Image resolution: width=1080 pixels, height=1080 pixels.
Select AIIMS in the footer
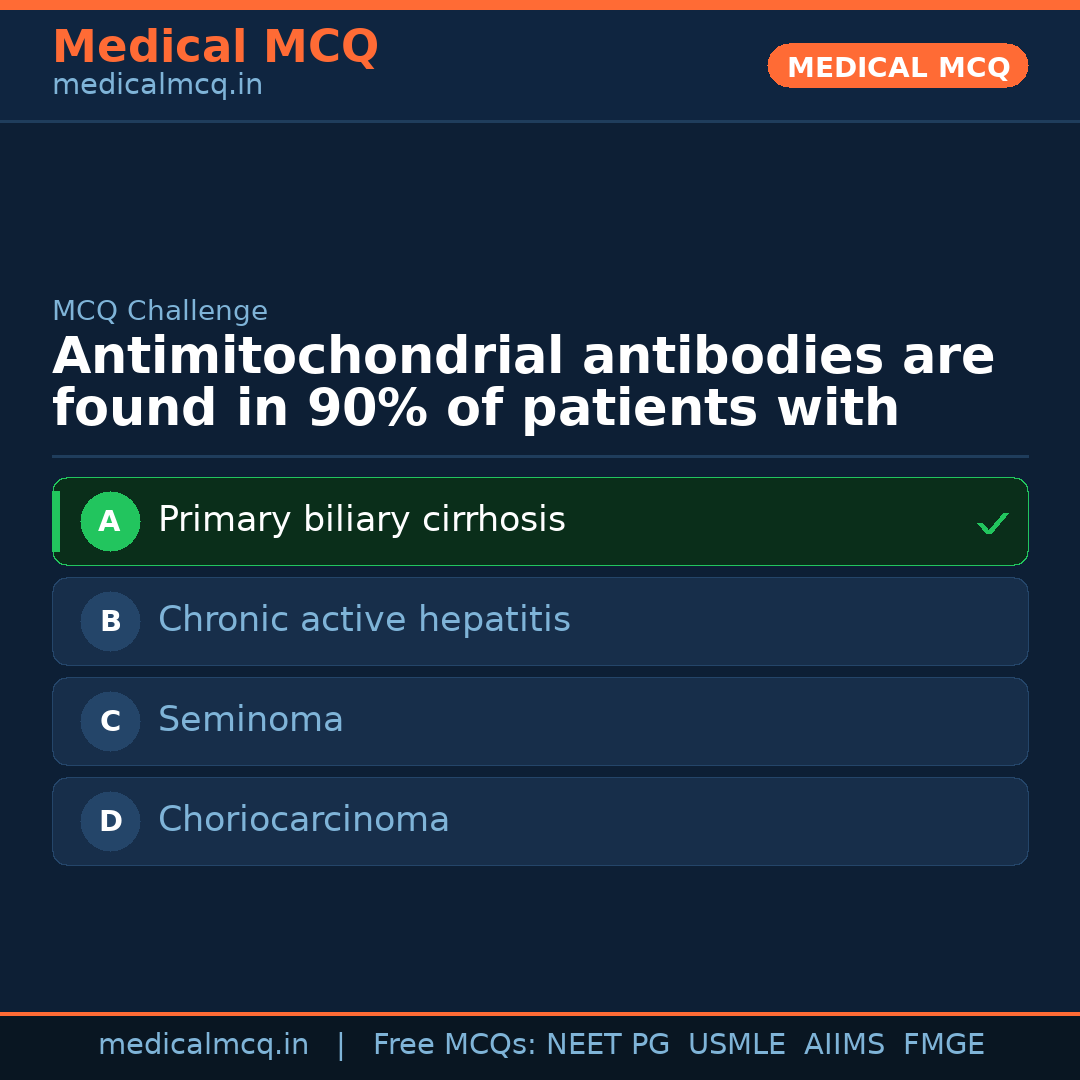point(844,1045)
